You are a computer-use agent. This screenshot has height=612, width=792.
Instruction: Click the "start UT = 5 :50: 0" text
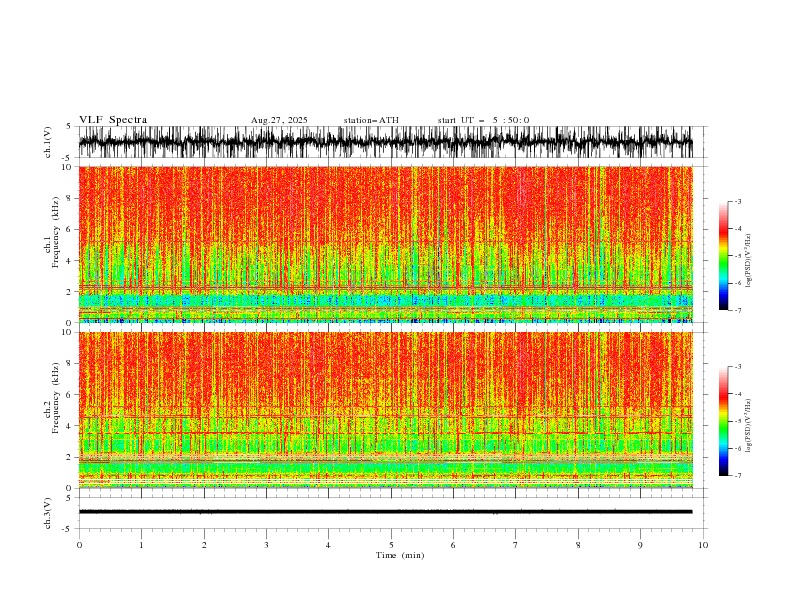pos(483,120)
